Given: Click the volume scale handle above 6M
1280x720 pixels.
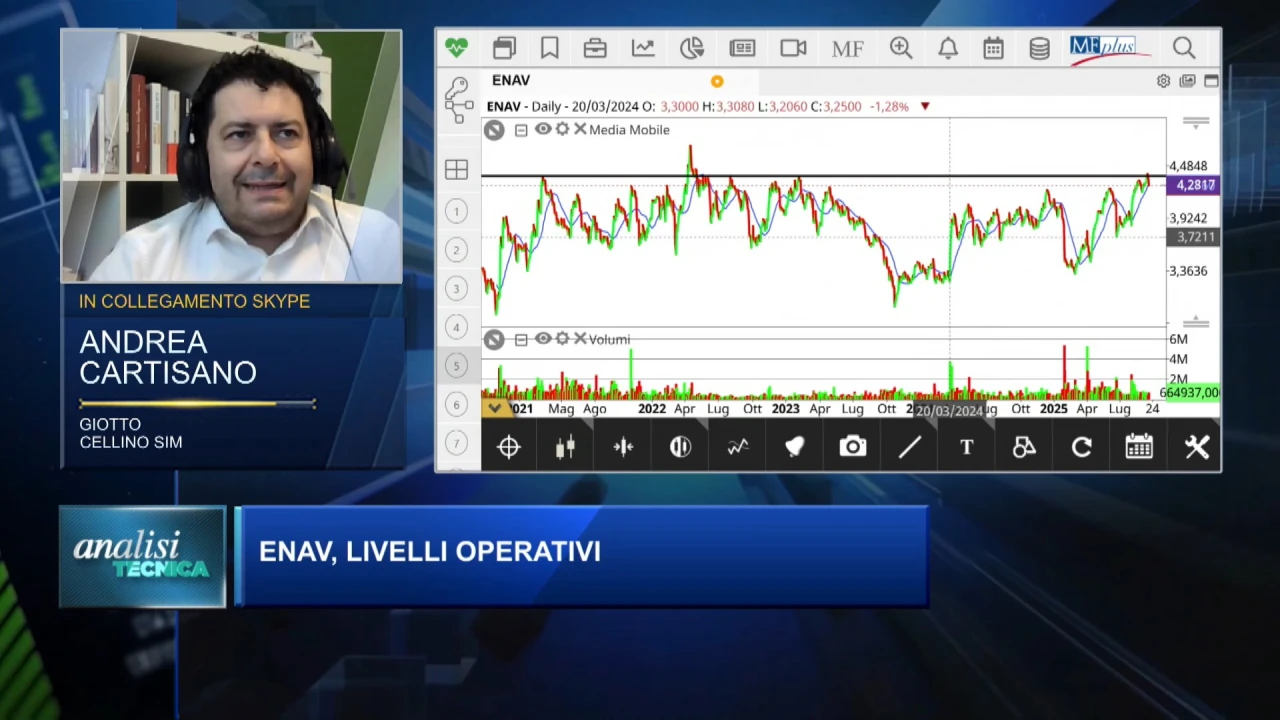Looking at the screenshot, I should [x=1195, y=322].
